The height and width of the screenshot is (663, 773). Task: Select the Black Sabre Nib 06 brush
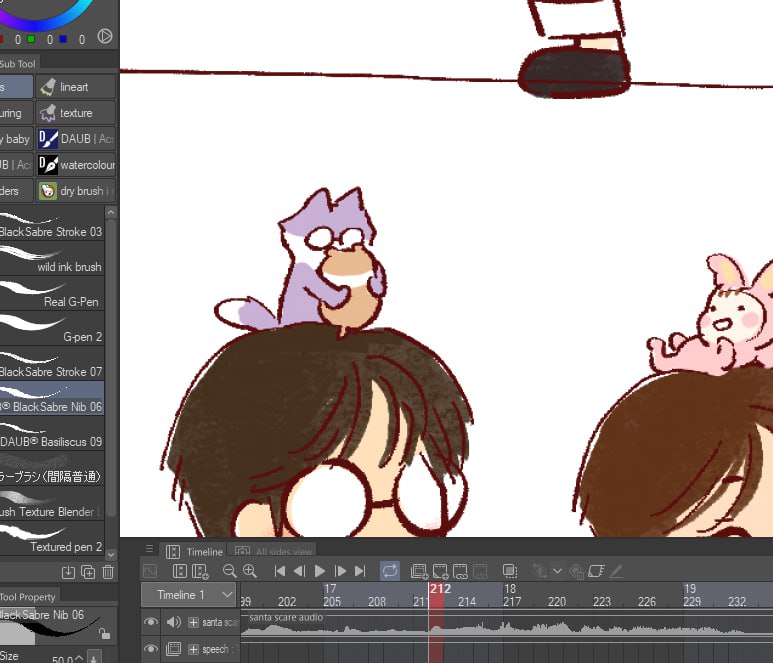coord(52,399)
